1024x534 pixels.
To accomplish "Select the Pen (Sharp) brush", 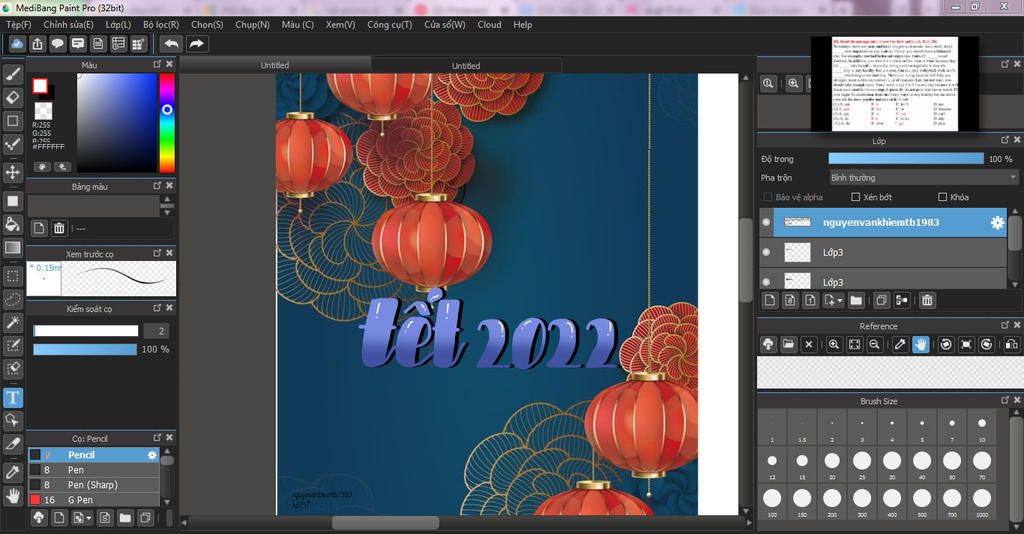I will point(94,485).
